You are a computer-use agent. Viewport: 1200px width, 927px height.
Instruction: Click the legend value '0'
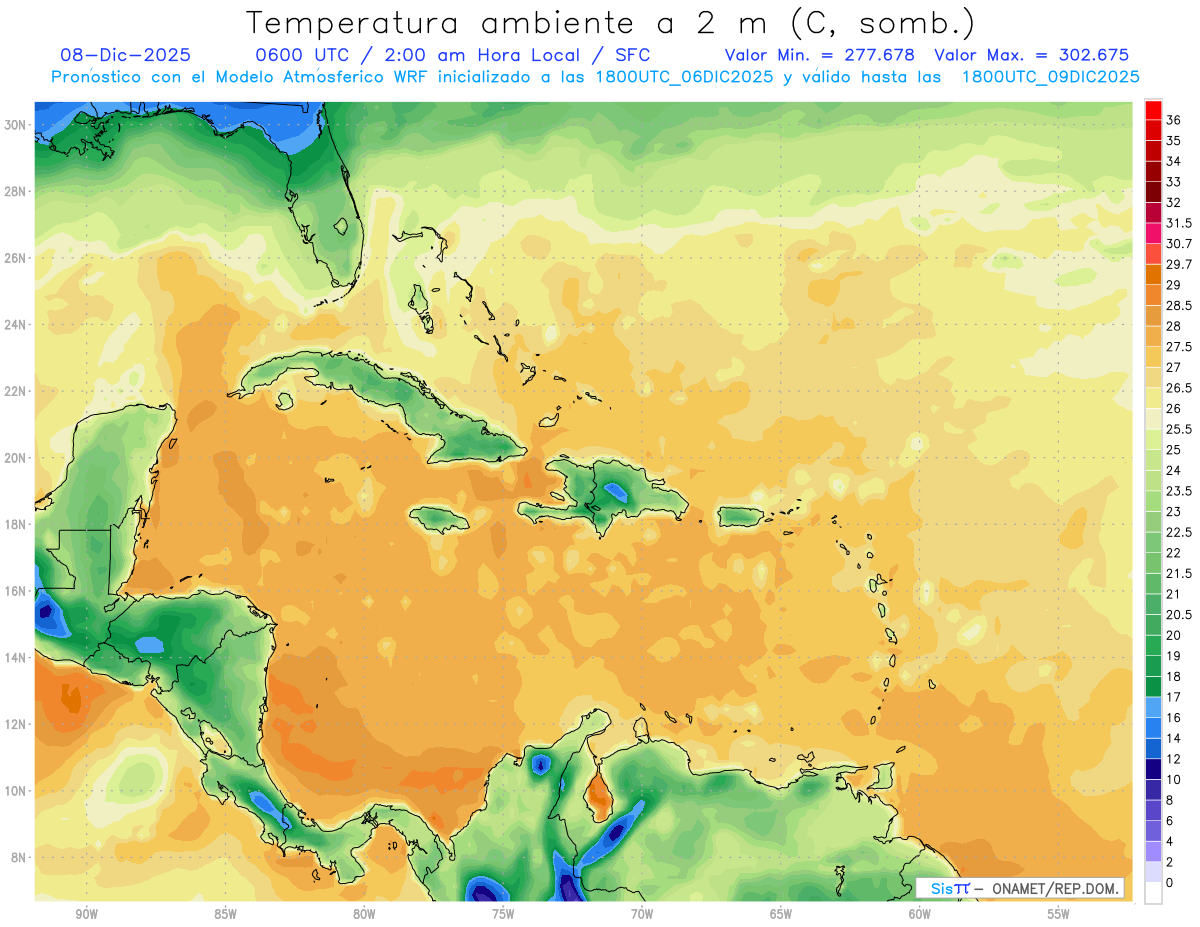click(x=1170, y=883)
